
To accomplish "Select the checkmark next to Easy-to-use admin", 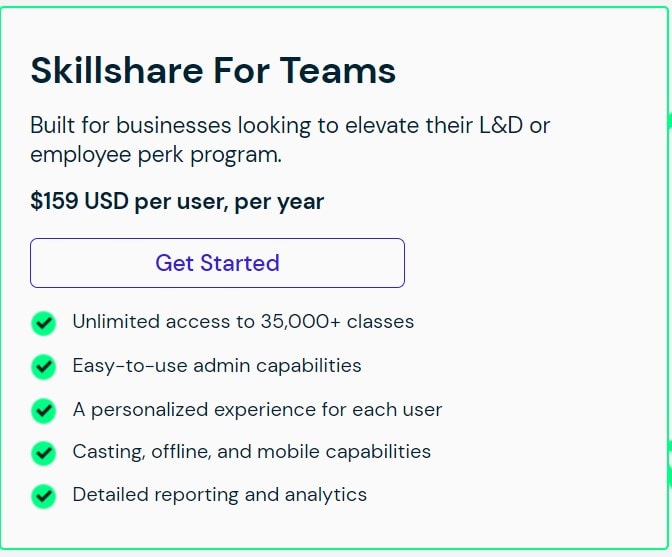I will pyautogui.click(x=43, y=367).
